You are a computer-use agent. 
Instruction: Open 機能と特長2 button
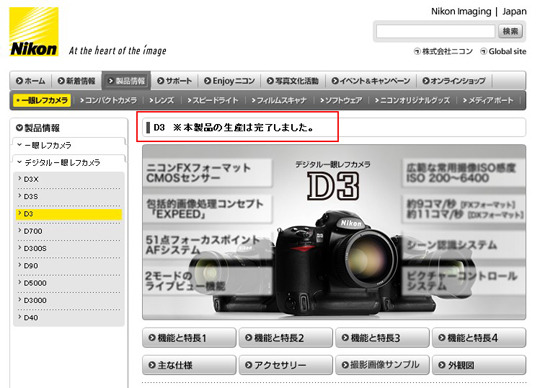[285, 338]
